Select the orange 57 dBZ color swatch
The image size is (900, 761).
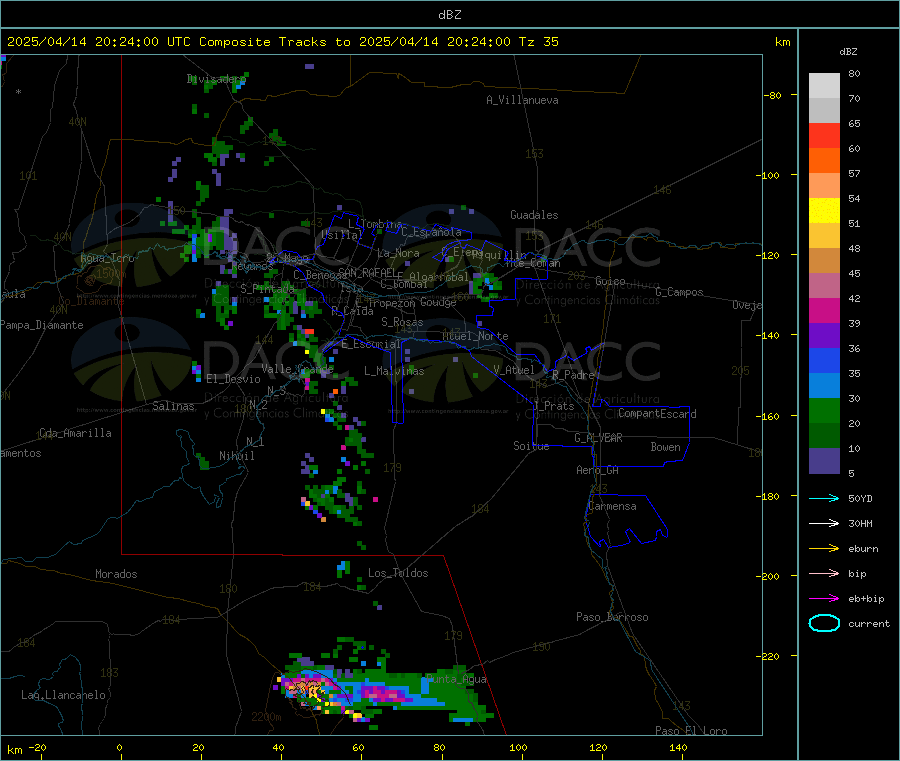coord(824,161)
